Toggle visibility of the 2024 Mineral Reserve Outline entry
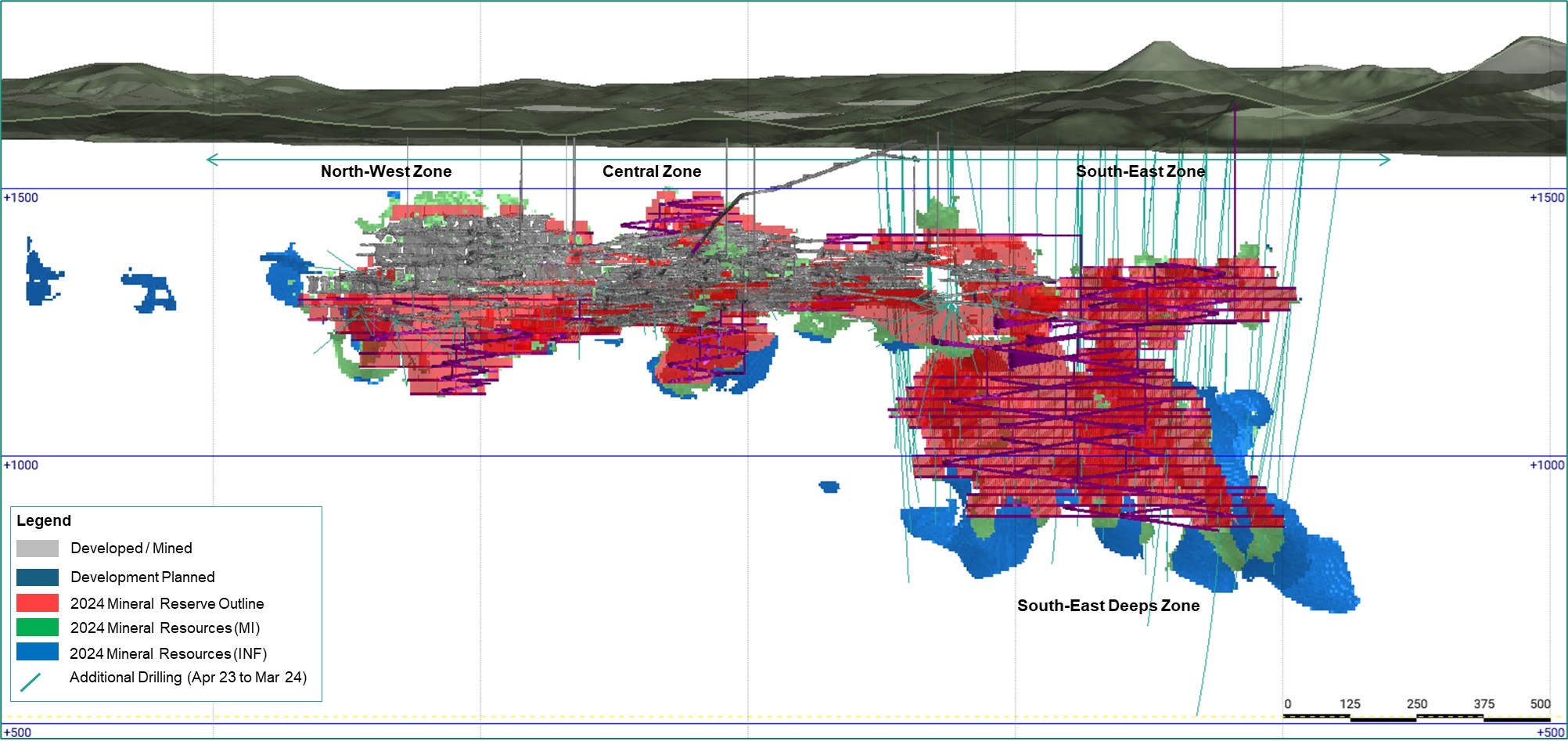The height and width of the screenshot is (741, 1568). click(167, 603)
